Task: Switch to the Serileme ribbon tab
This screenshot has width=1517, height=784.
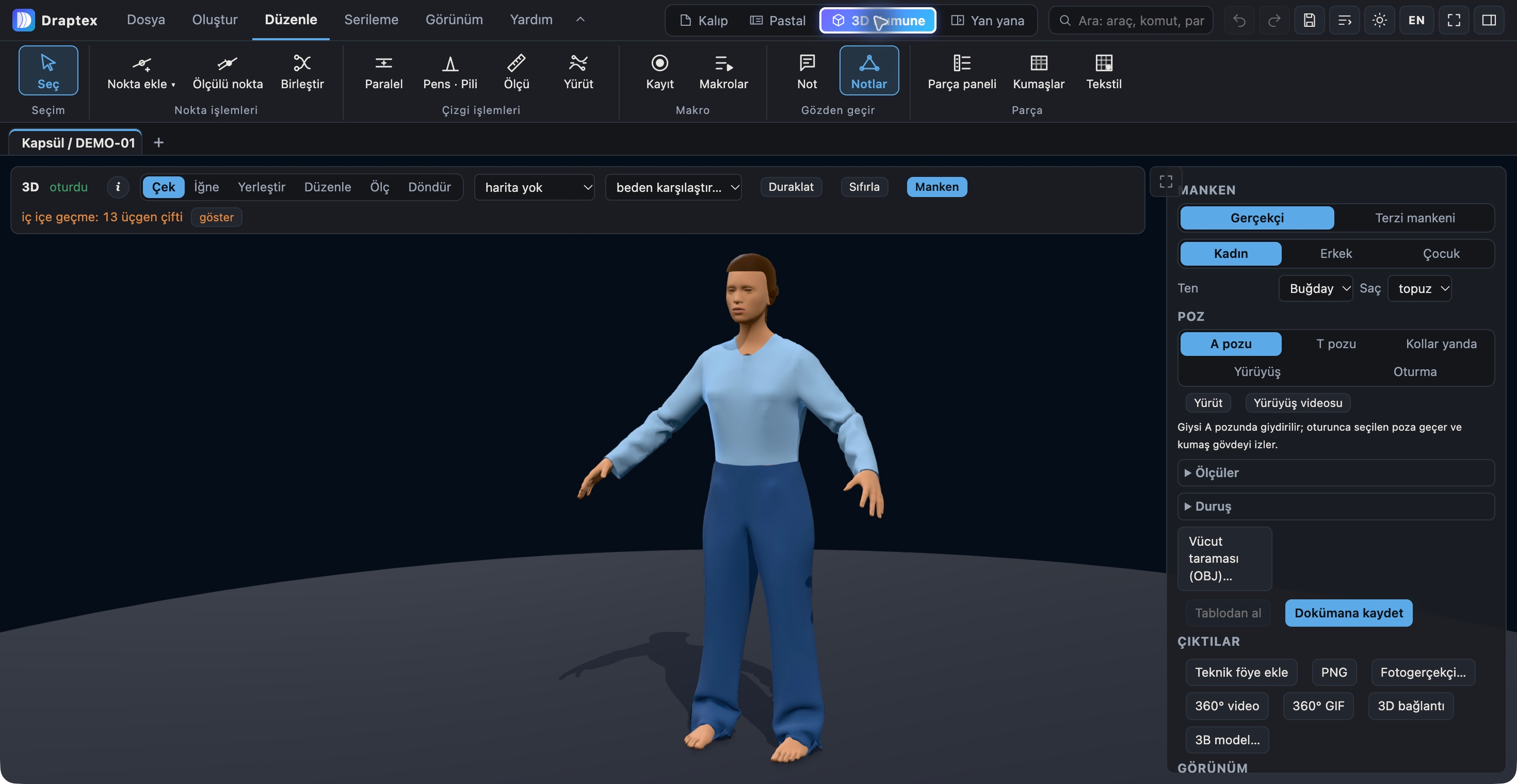Action: (371, 20)
